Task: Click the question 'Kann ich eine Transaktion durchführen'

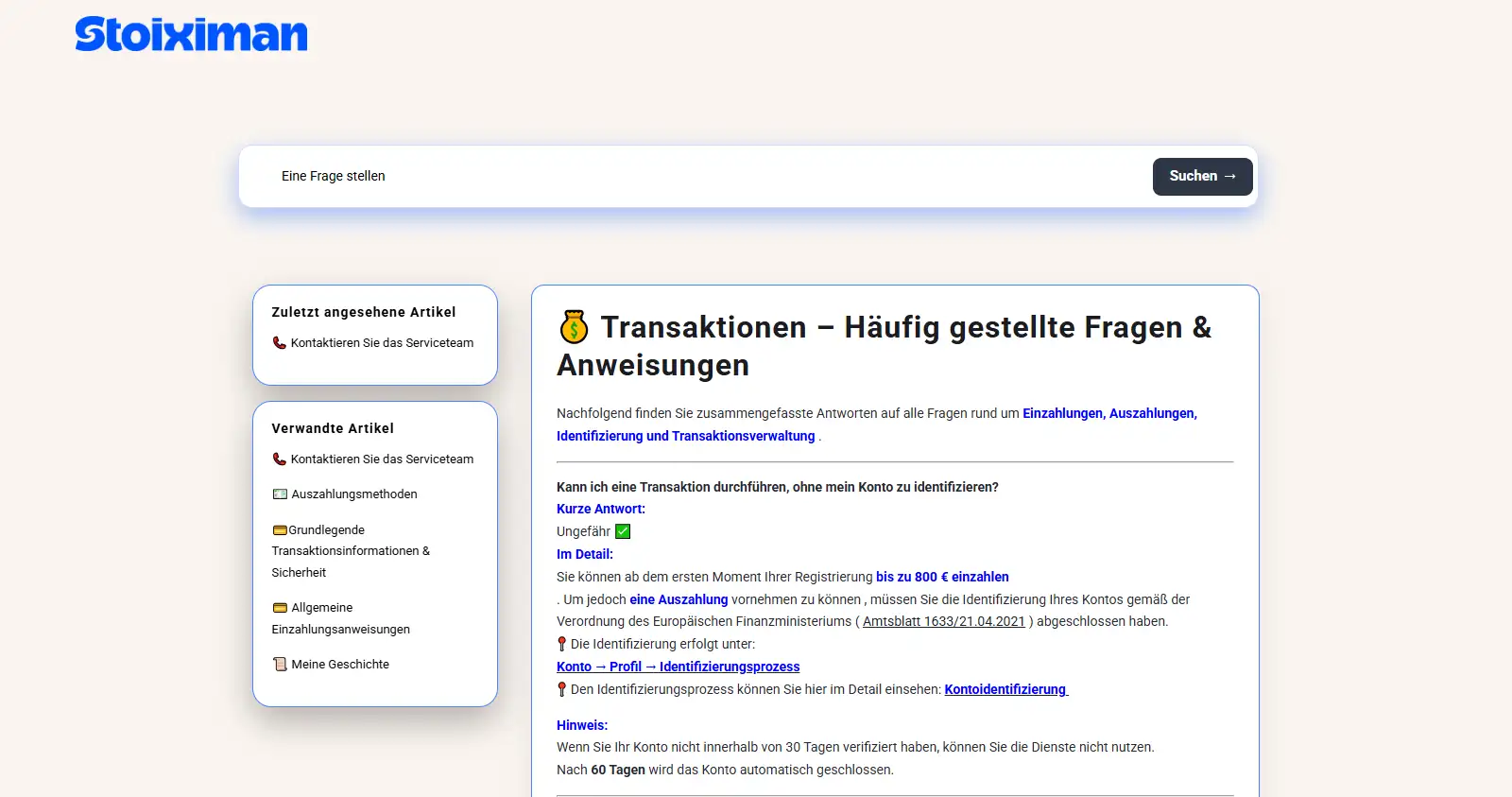Action: (x=778, y=487)
